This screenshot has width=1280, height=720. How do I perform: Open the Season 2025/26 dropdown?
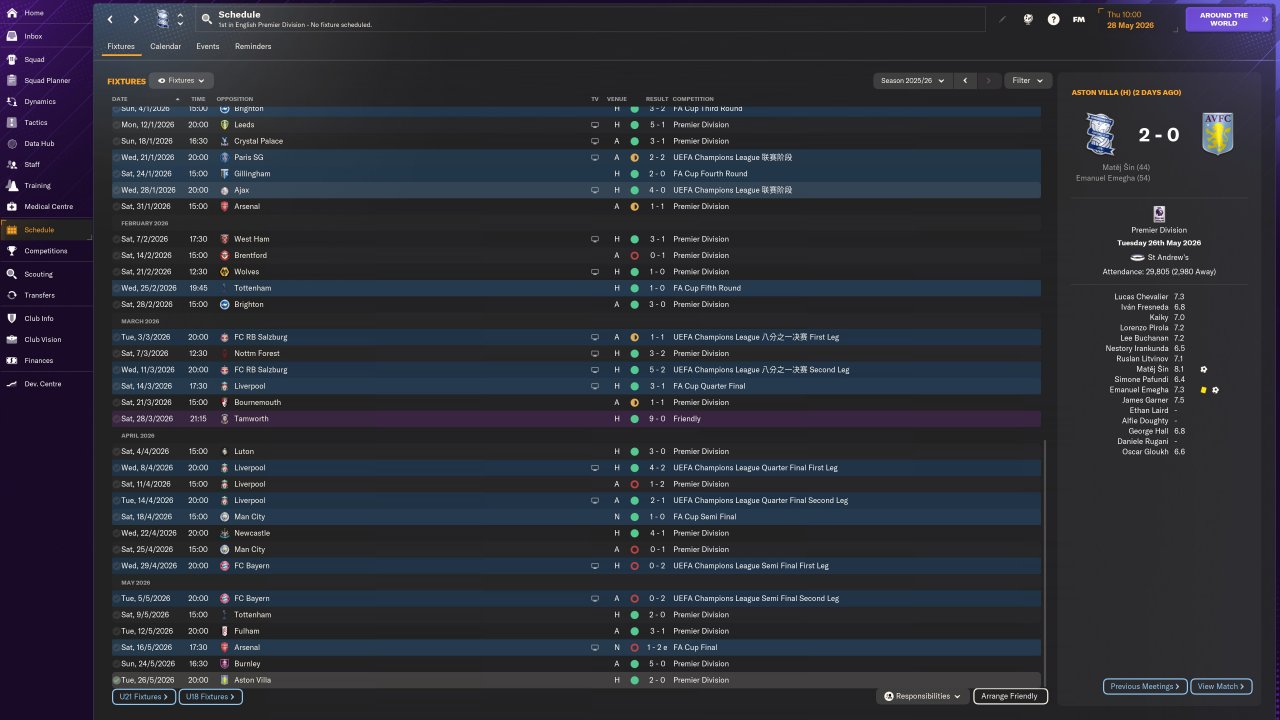click(x=912, y=80)
